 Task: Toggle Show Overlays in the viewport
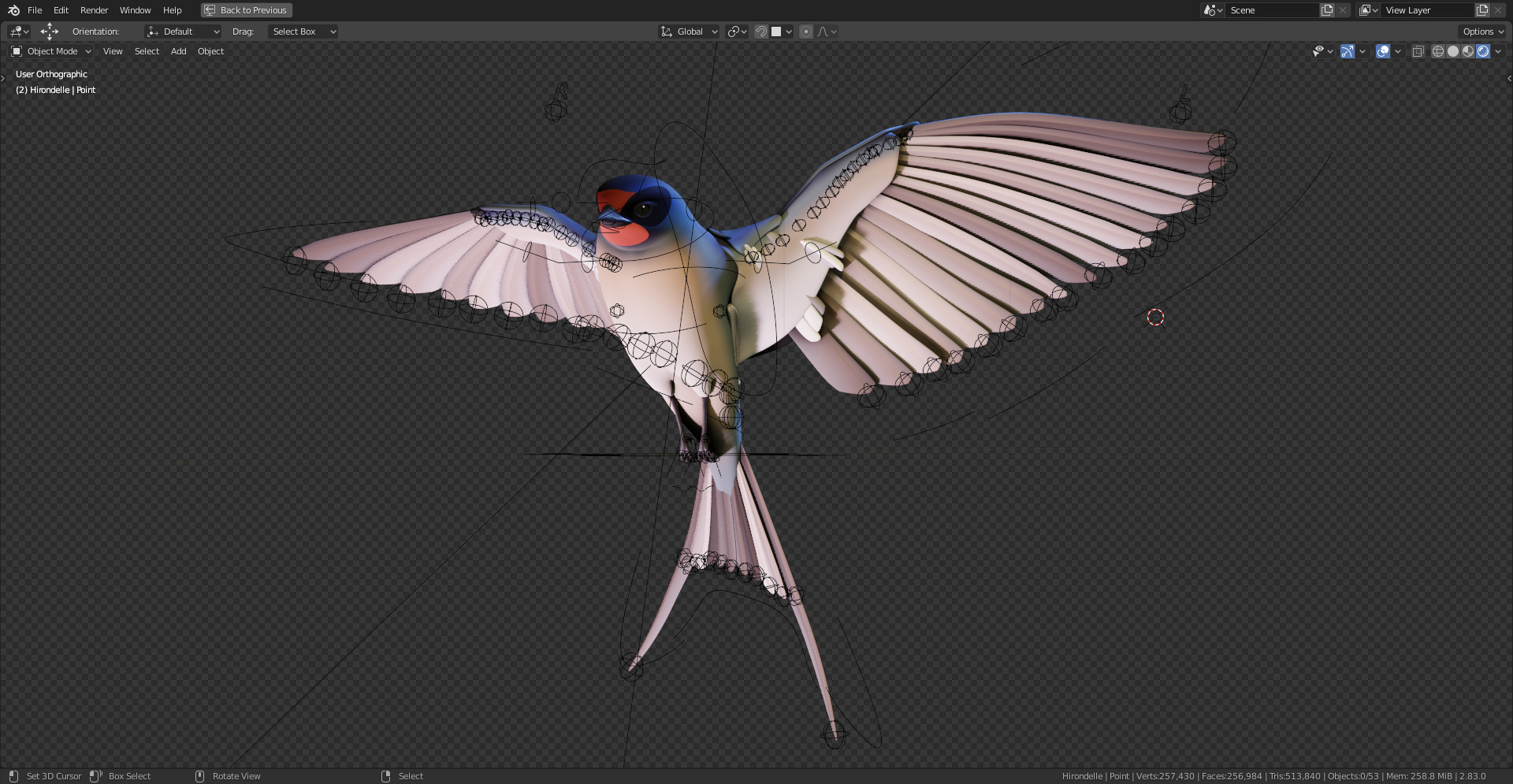(x=1383, y=51)
